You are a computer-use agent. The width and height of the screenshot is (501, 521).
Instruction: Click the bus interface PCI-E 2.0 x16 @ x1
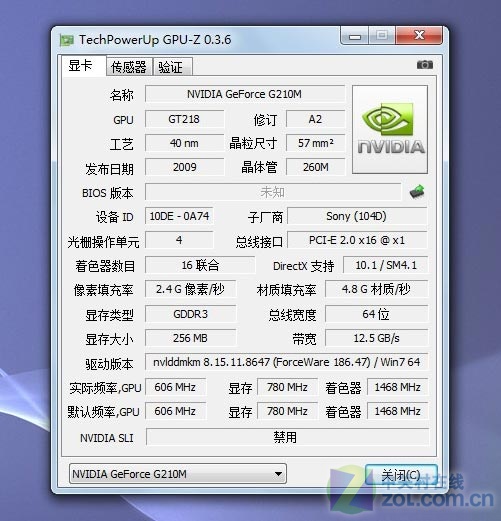pos(357,240)
